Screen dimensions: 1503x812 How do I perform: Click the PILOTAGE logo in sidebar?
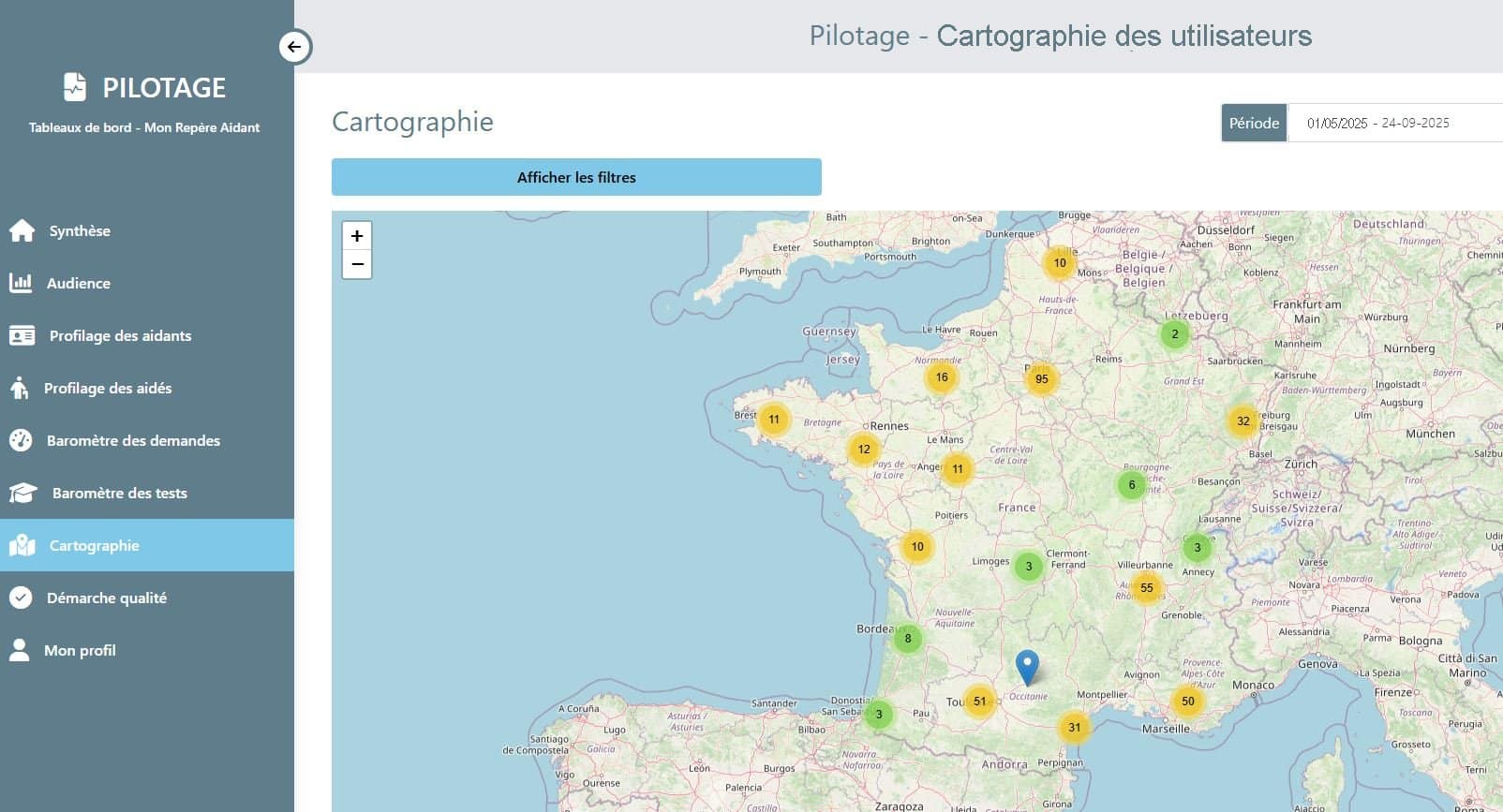point(144,87)
